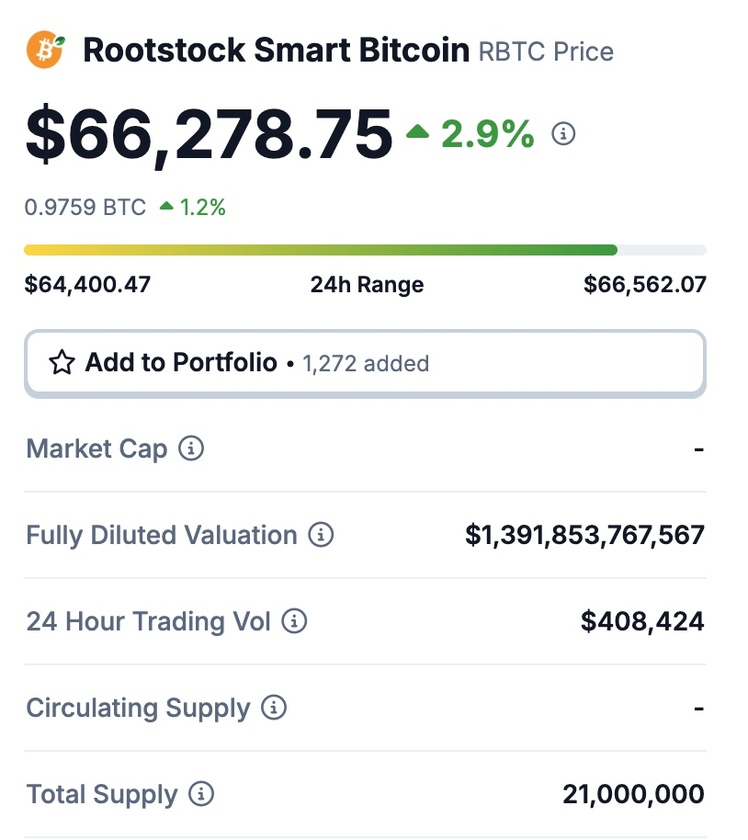Image resolution: width=748 pixels, height=840 pixels.
Task: Click the 0.9759 BTC price text
Action: coord(85,207)
